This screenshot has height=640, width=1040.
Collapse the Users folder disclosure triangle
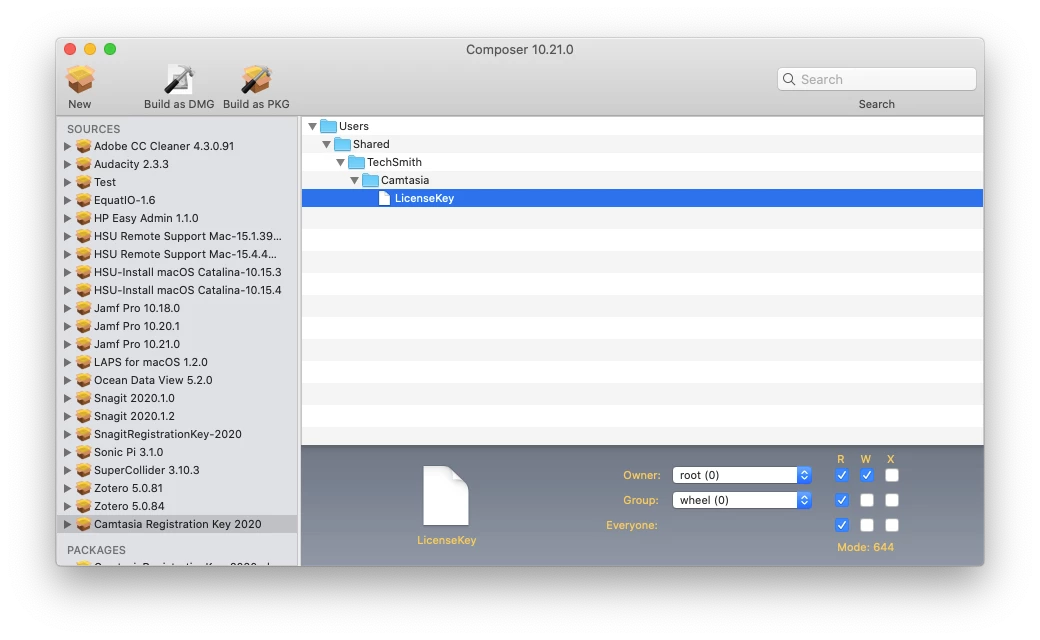(x=312, y=126)
